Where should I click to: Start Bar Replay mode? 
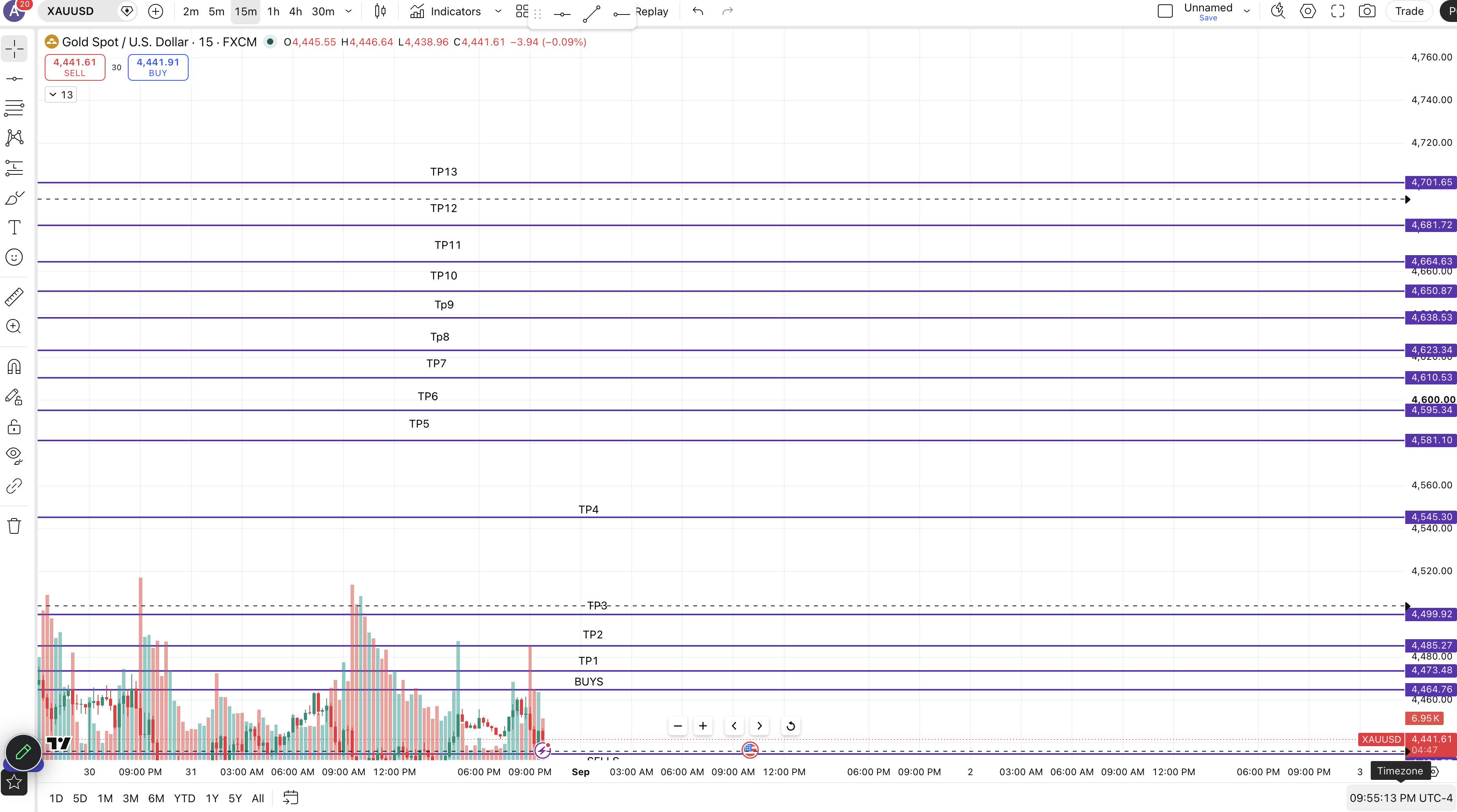tap(652, 11)
